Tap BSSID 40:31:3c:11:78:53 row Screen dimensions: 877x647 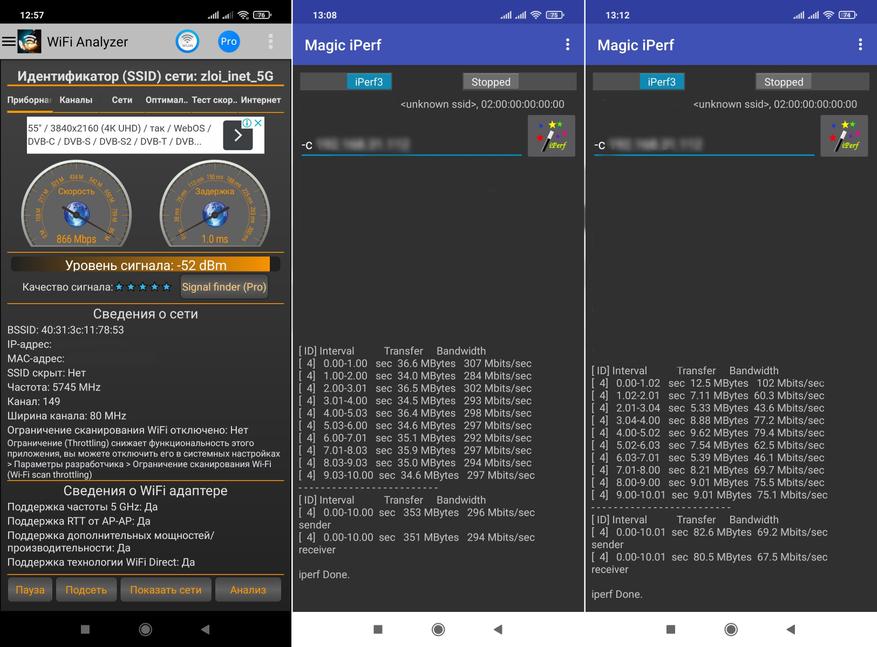(65, 330)
